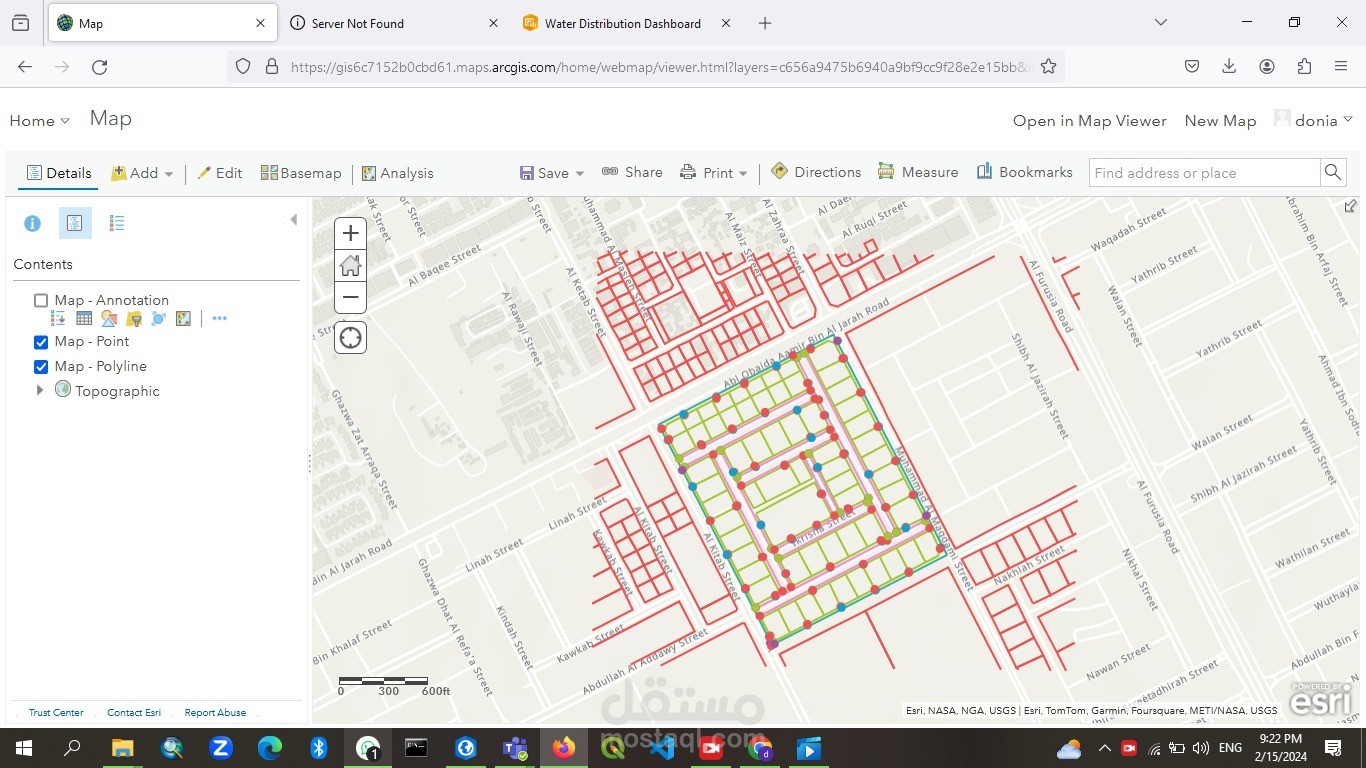Image resolution: width=1366 pixels, height=768 pixels.
Task: Show hidden system tray icons
Action: 1104,748
